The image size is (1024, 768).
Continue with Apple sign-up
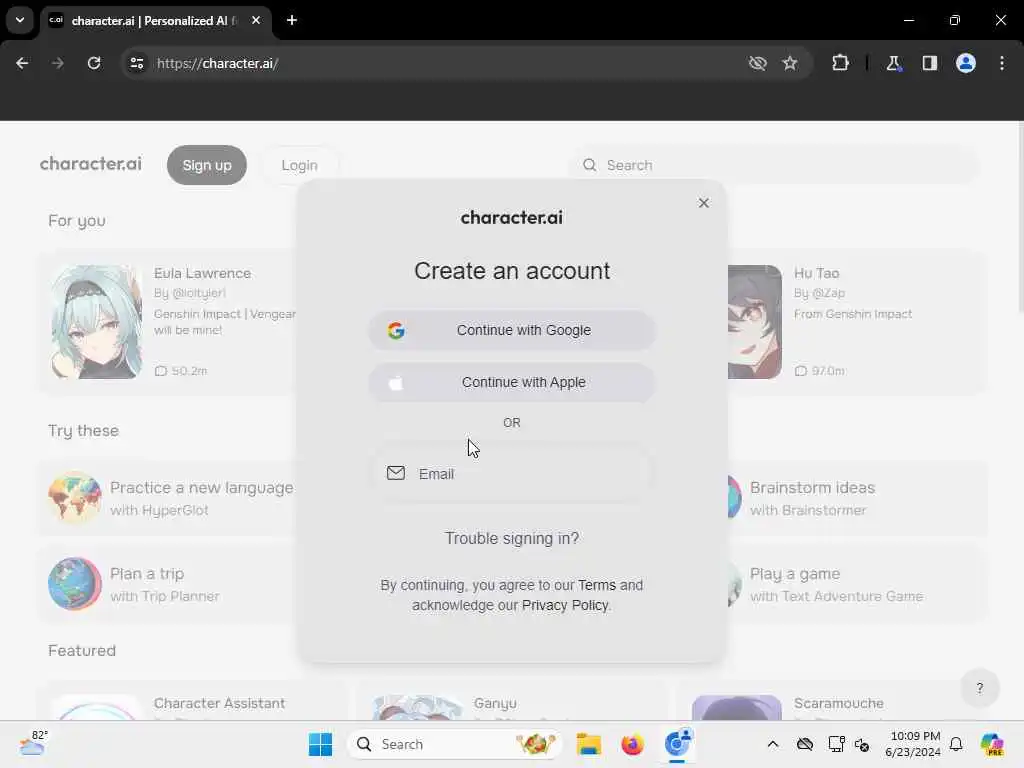pyautogui.click(x=511, y=383)
